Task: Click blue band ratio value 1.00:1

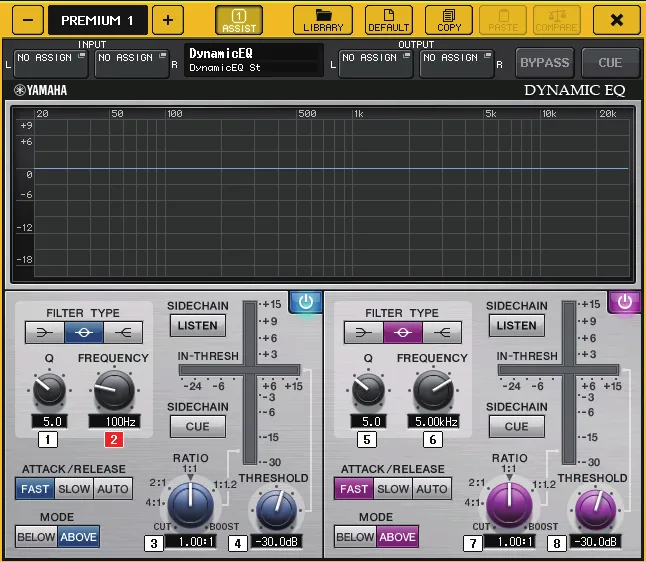Action: (x=191, y=541)
